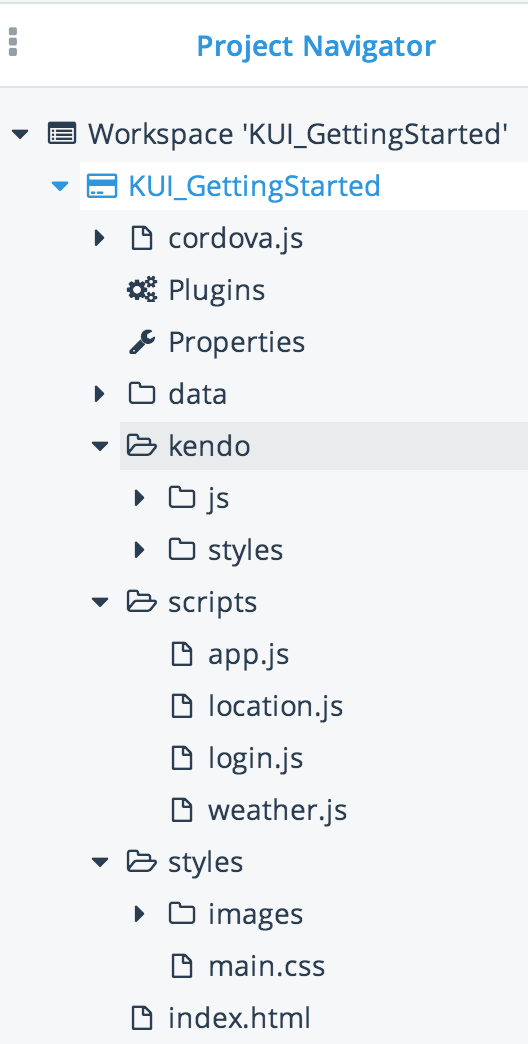
Task: Expand the data folder arrow
Action: point(100,393)
